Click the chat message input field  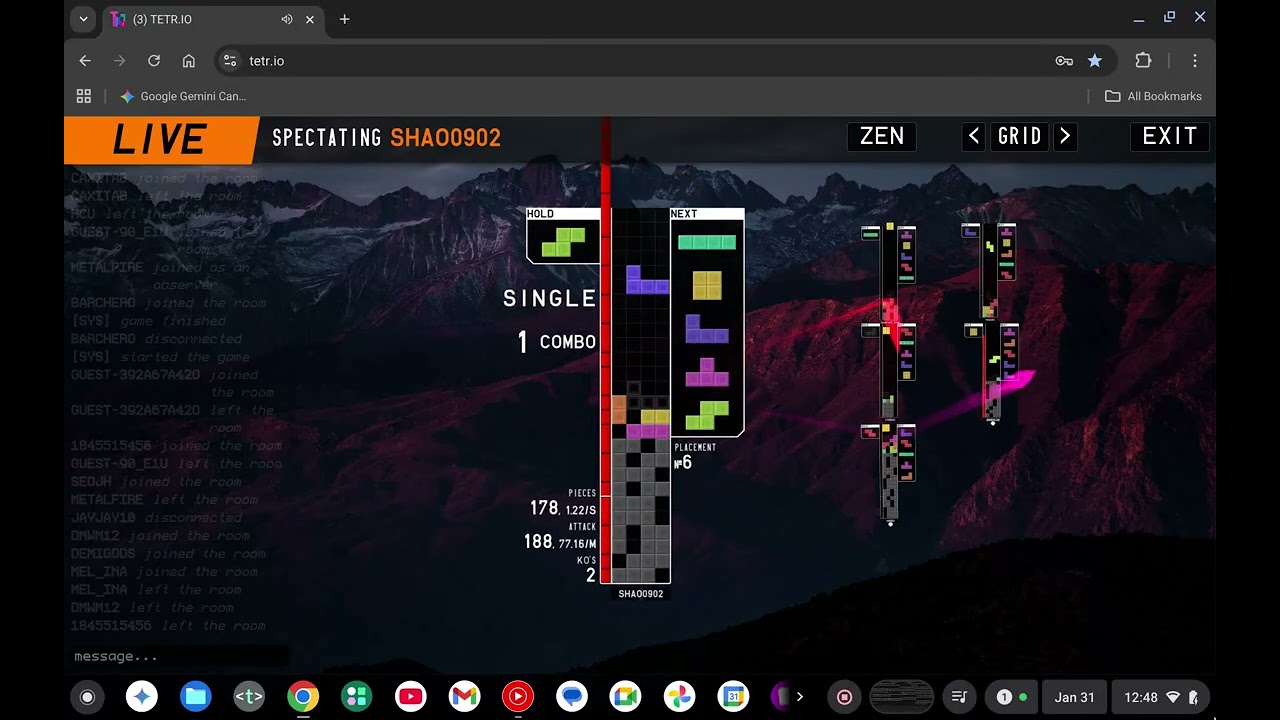(x=180, y=657)
